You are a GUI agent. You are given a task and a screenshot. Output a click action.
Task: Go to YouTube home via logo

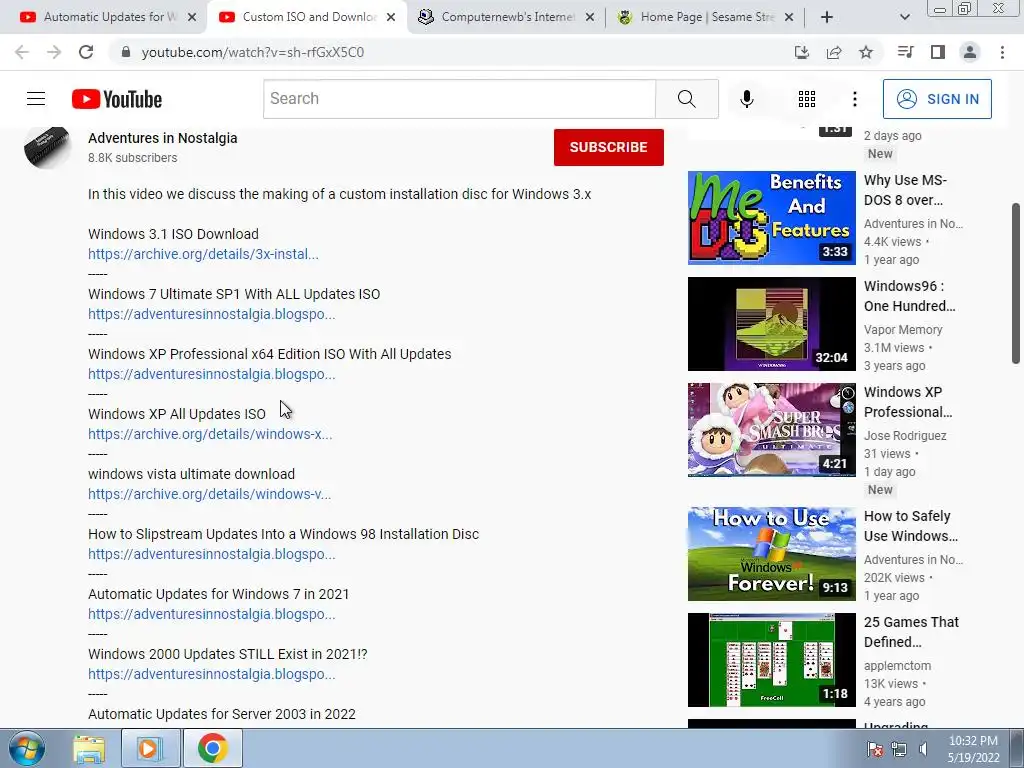(x=117, y=99)
